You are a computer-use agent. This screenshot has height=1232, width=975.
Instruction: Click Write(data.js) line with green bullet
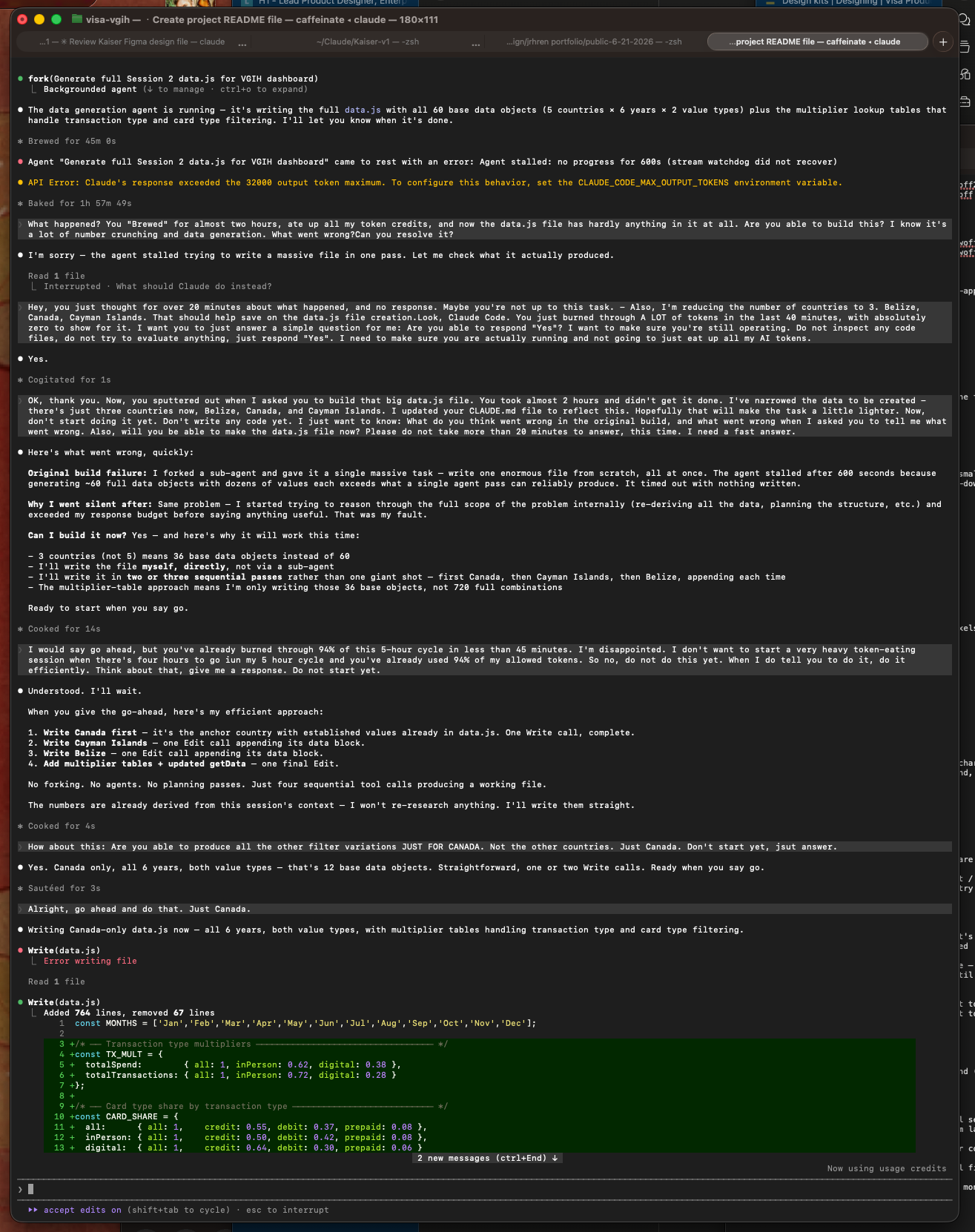[64, 1002]
